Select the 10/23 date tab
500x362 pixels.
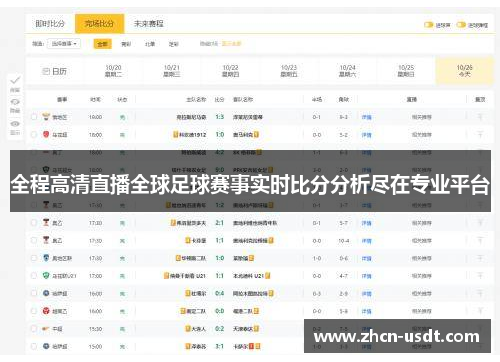point(289,71)
